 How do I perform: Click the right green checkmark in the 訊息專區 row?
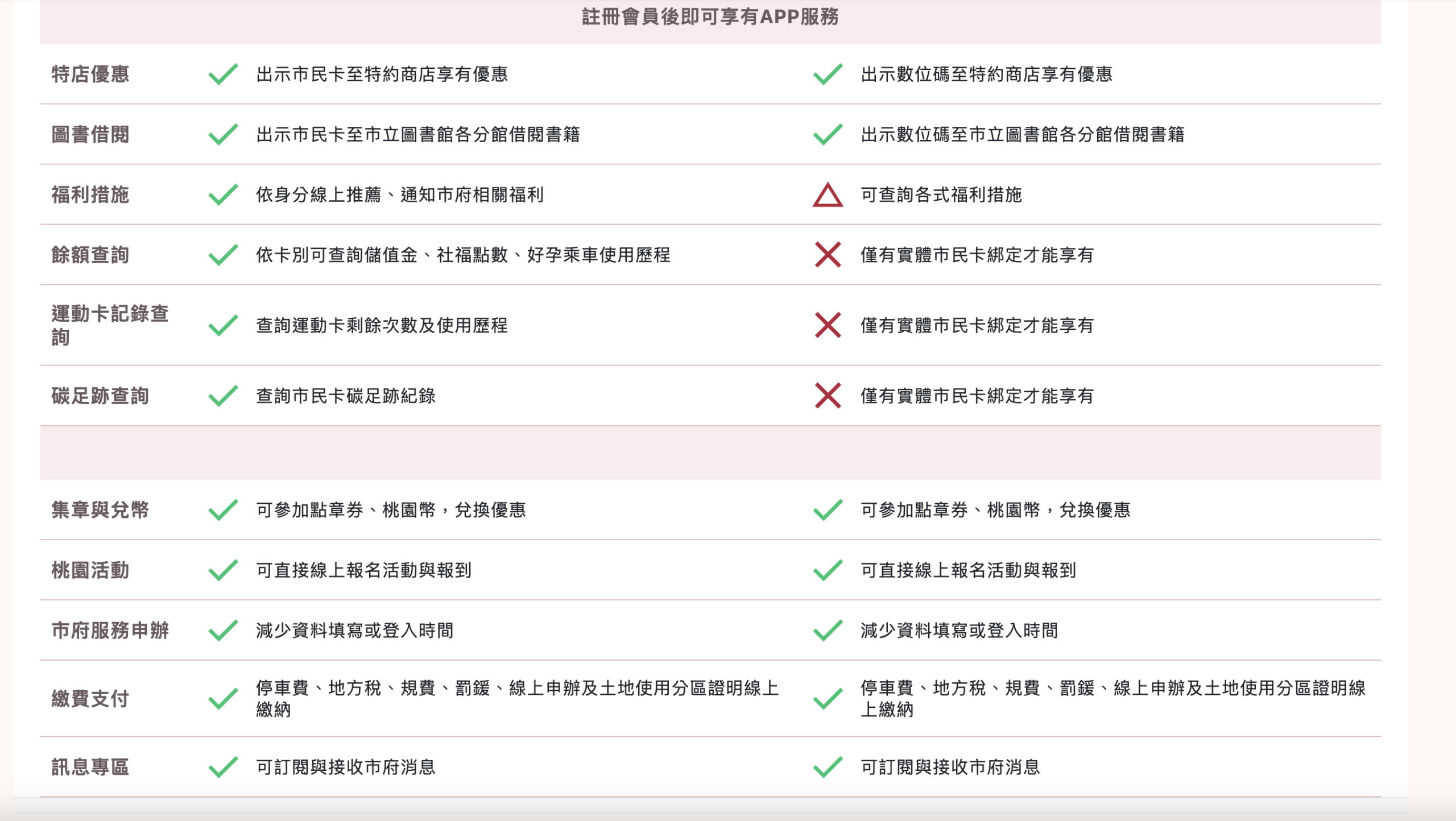coord(828,767)
